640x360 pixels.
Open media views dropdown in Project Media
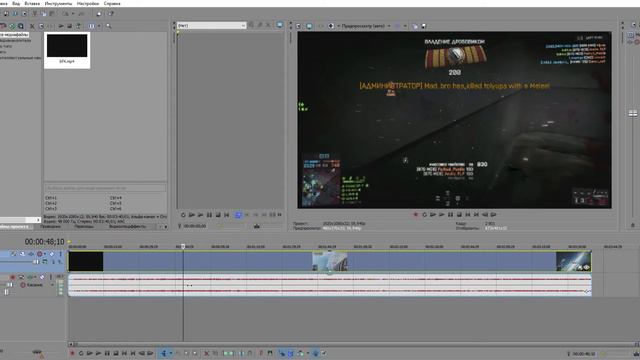point(98,26)
